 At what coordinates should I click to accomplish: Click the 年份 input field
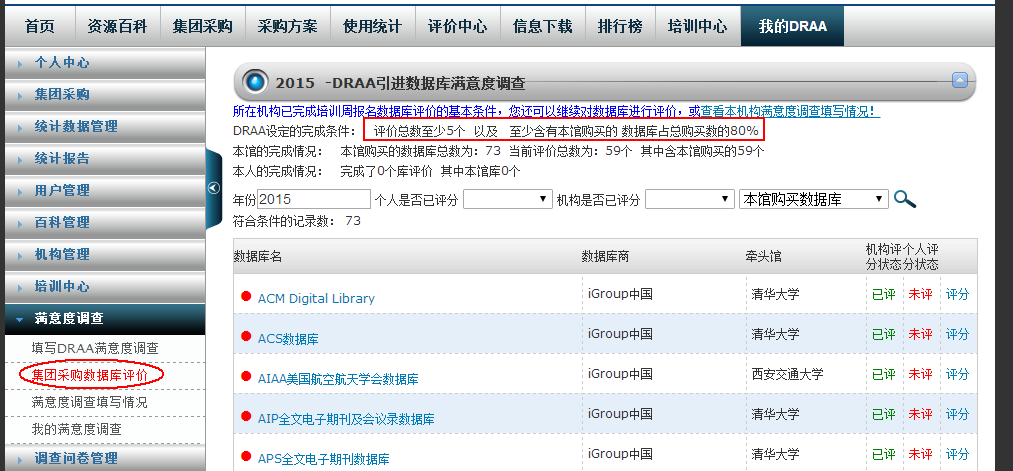tap(314, 200)
